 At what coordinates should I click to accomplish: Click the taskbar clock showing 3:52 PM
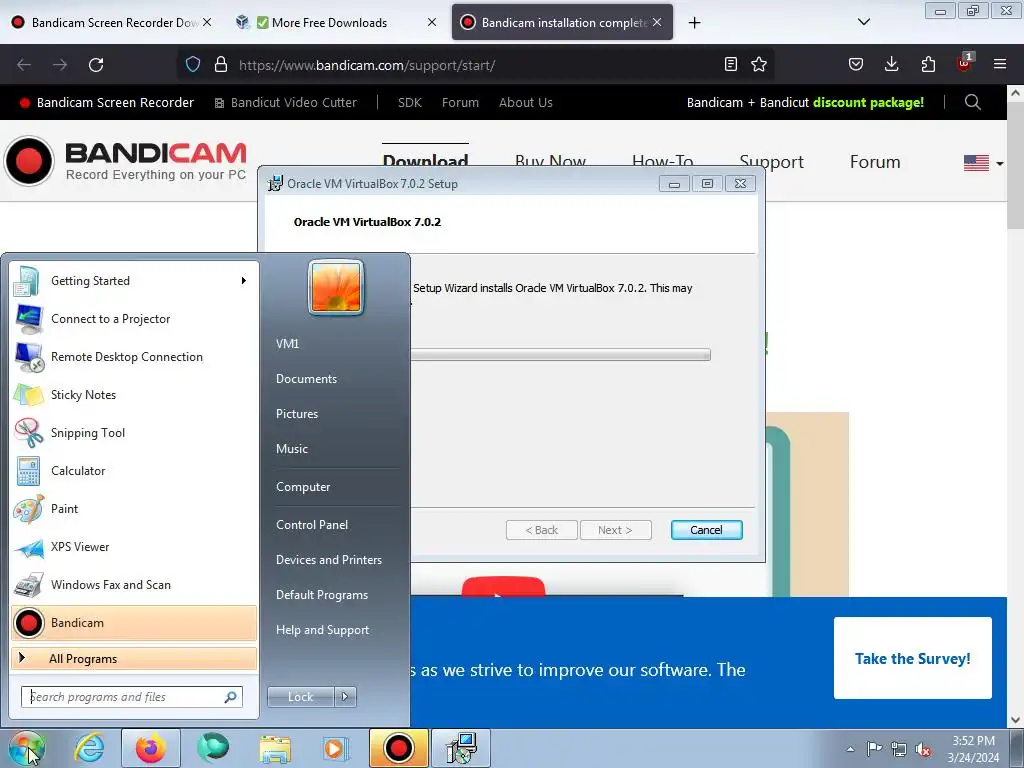coord(974,749)
